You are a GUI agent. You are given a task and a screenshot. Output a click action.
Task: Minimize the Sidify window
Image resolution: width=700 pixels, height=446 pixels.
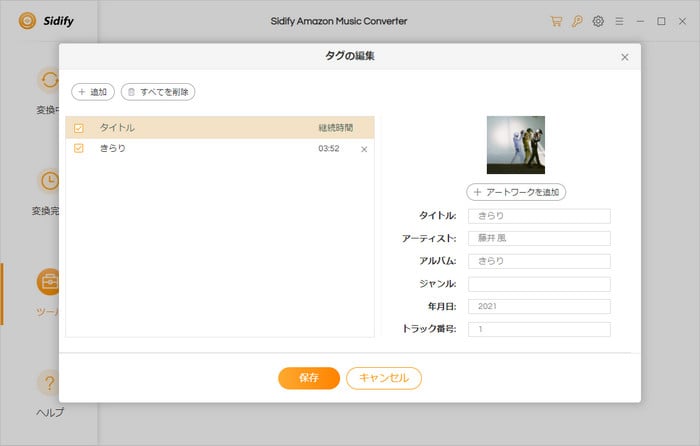click(x=640, y=21)
